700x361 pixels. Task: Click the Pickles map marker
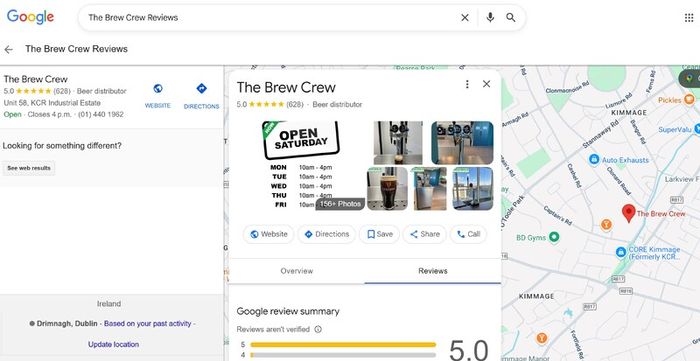point(689,100)
